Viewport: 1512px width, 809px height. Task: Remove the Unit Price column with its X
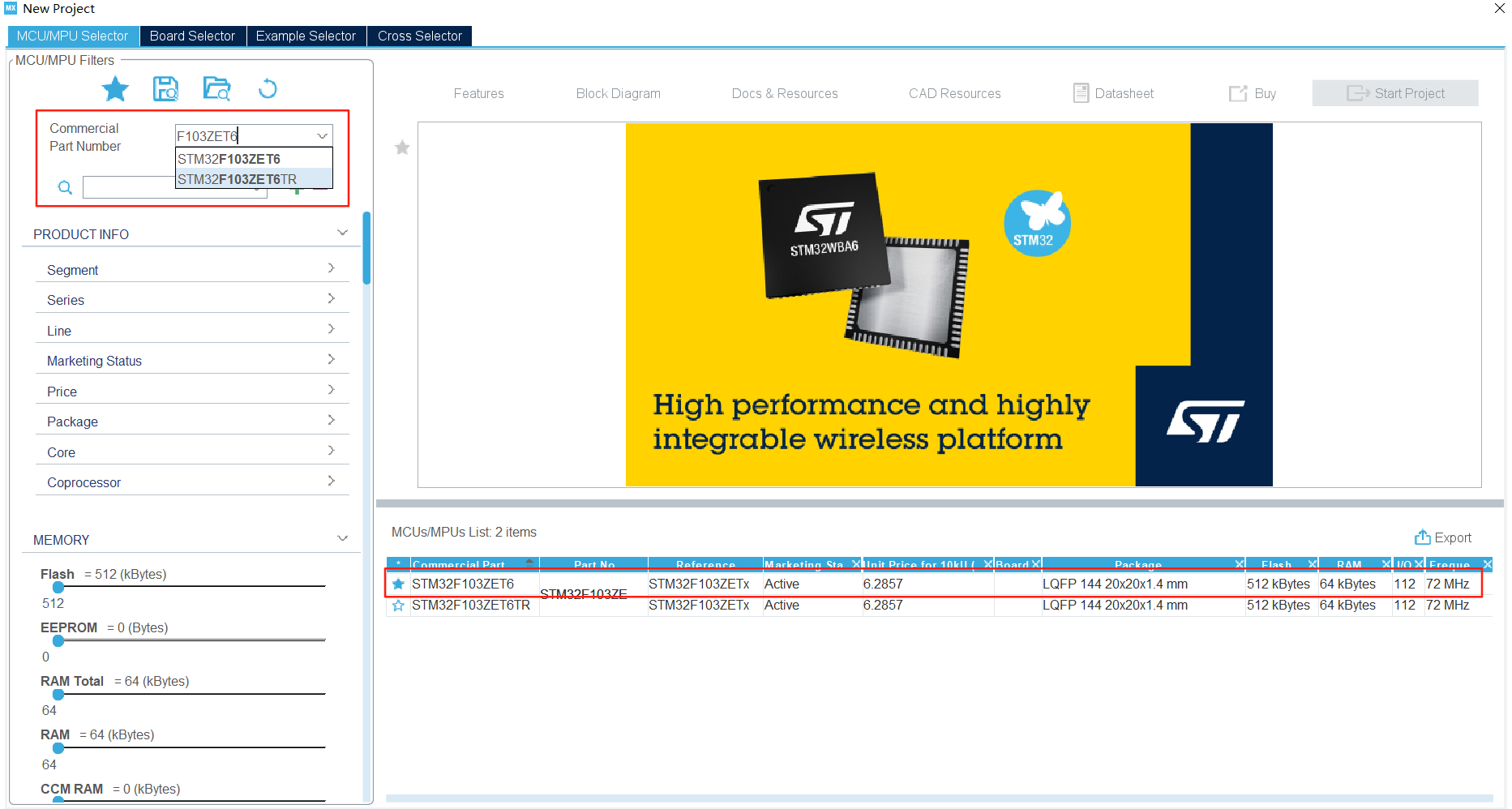(988, 564)
